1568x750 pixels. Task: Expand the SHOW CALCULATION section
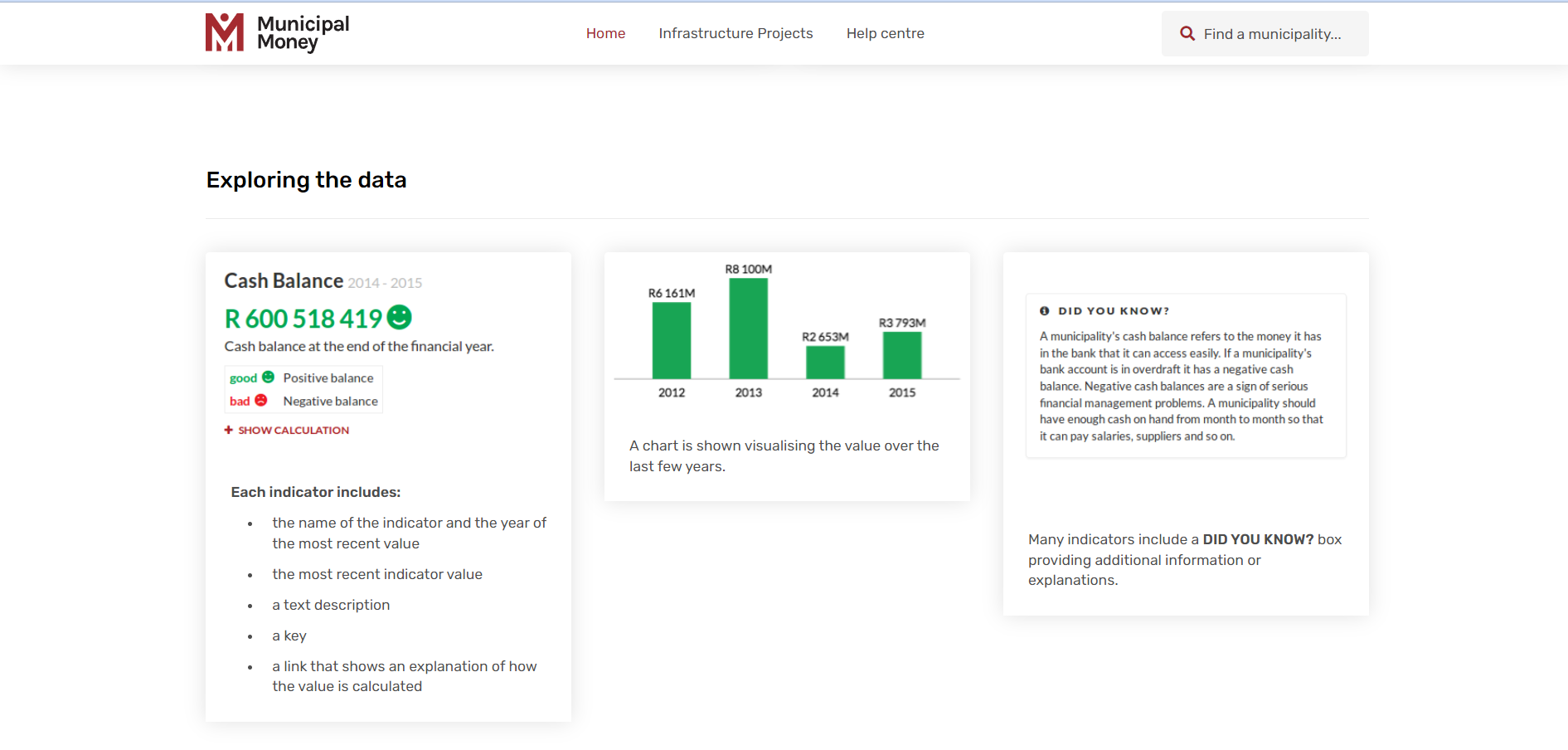(x=294, y=430)
